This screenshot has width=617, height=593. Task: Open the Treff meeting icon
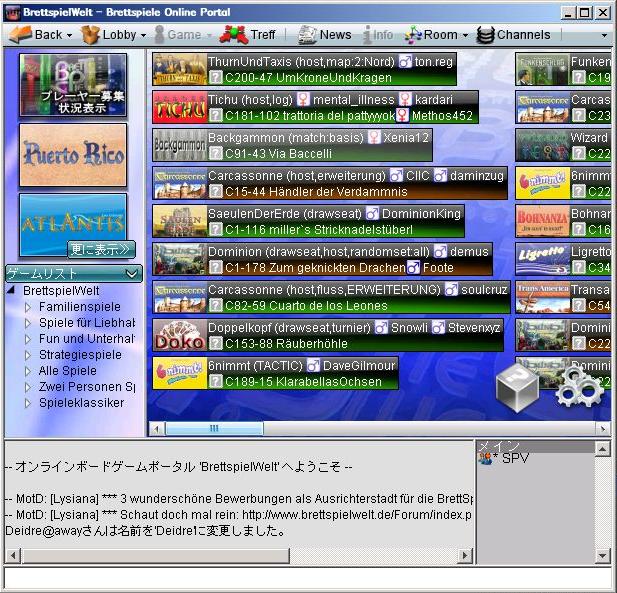tap(233, 34)
